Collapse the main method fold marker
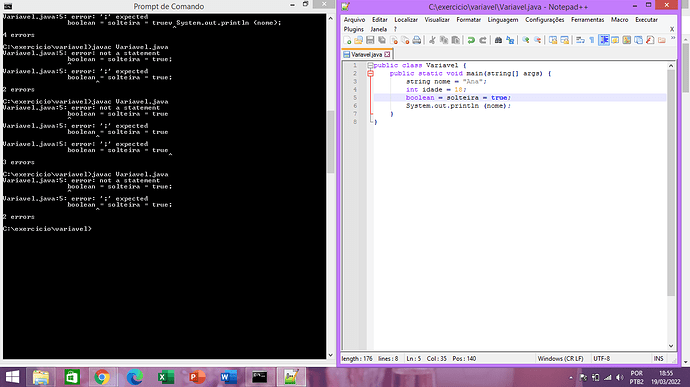 [x=370, y=74]
